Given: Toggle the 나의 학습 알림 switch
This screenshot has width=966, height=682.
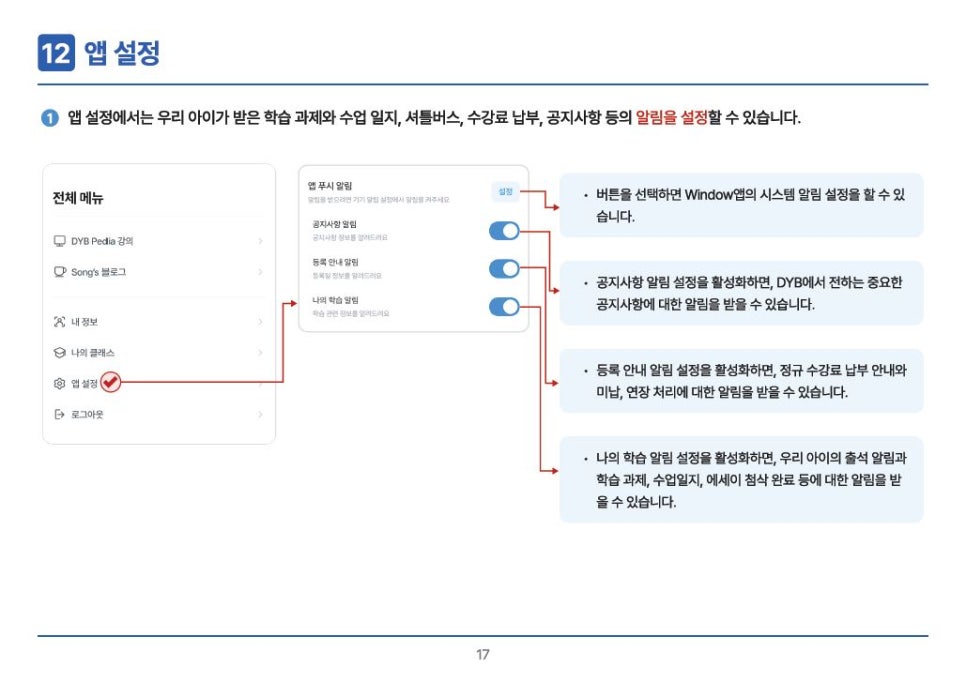Looking at the screenshot, I should click(x=505, y=306).
